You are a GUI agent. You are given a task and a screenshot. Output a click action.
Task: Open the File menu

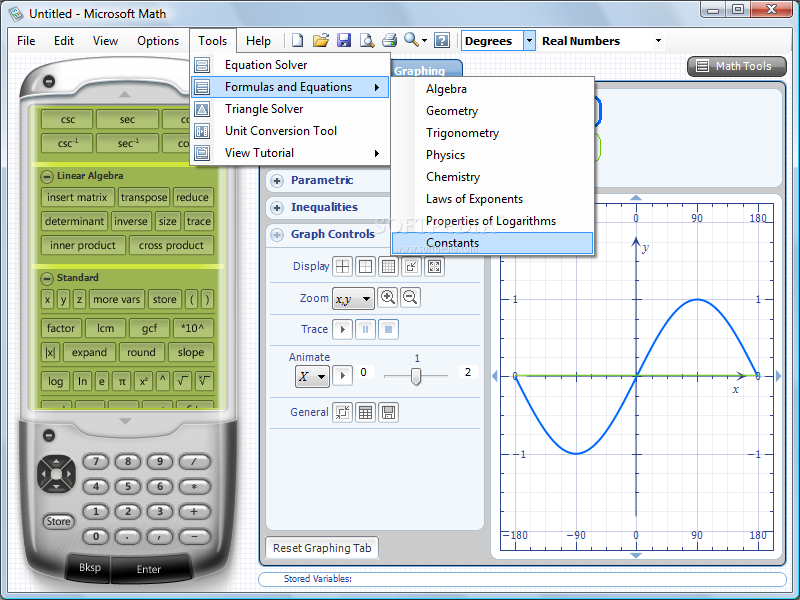click(26, 41)
